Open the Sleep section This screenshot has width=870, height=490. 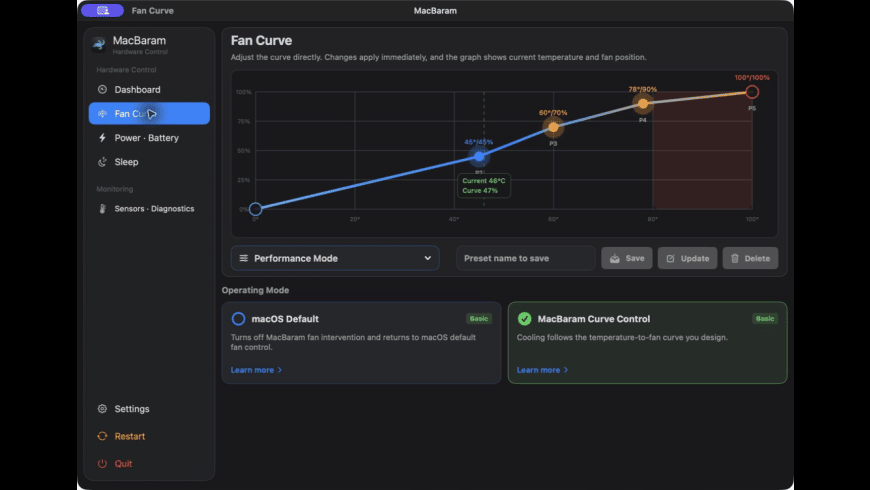[149, 162]
